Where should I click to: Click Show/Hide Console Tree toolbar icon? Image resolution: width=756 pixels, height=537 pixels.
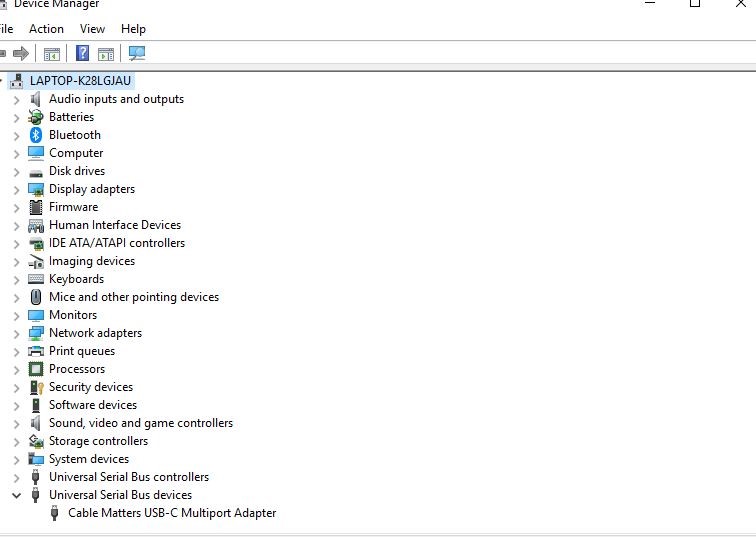pyautogui.click(x=52, y=54)
